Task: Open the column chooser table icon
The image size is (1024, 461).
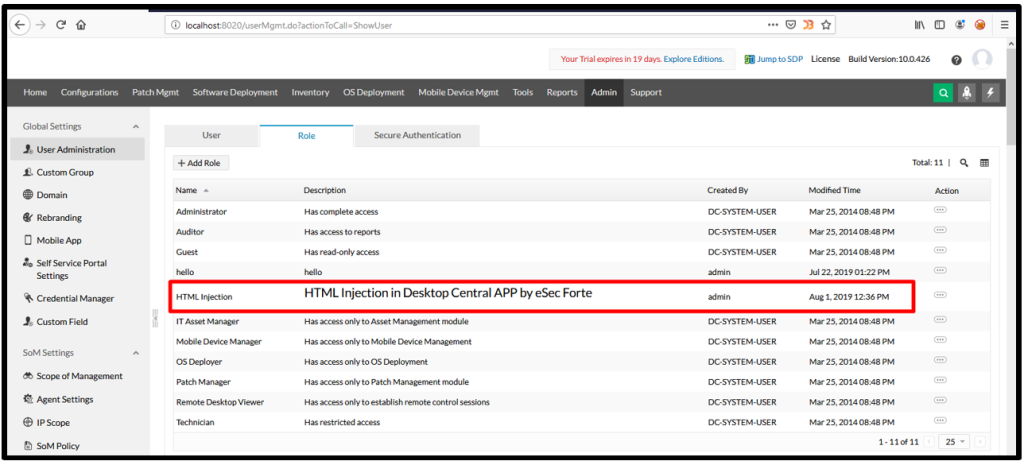Action: tap(984, 163)
